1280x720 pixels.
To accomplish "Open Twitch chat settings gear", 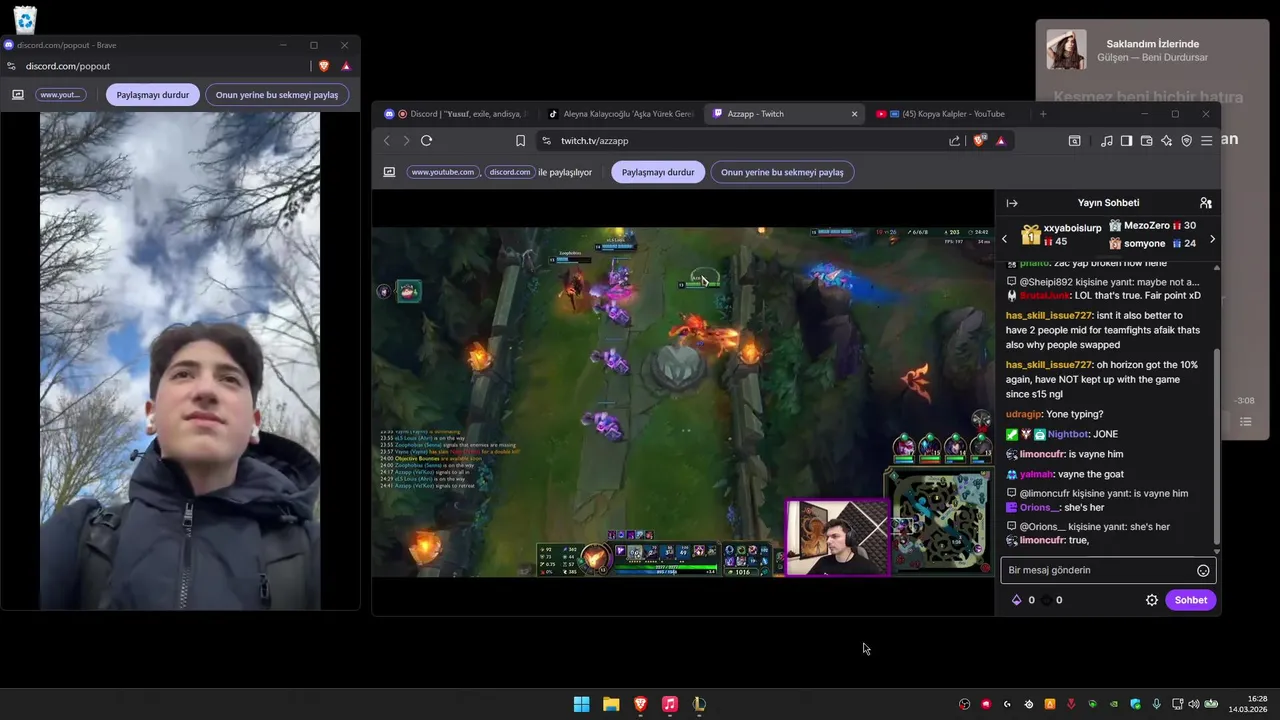I will pos(1152,600).
